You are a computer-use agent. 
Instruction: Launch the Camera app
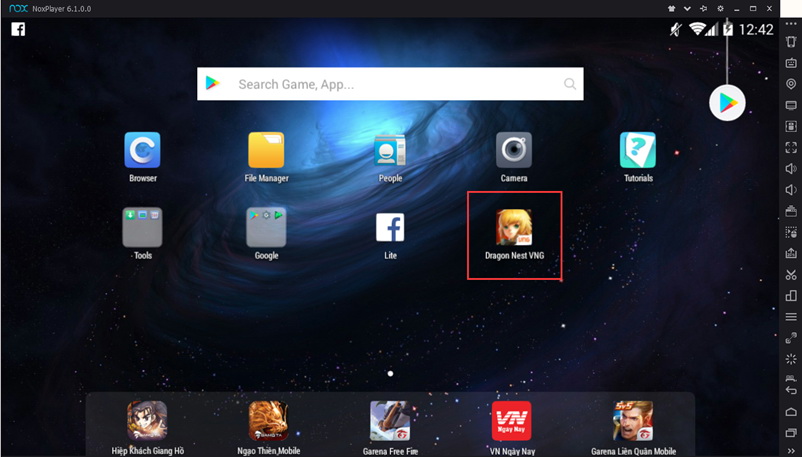pyautogui.click(x=514, y=151)
